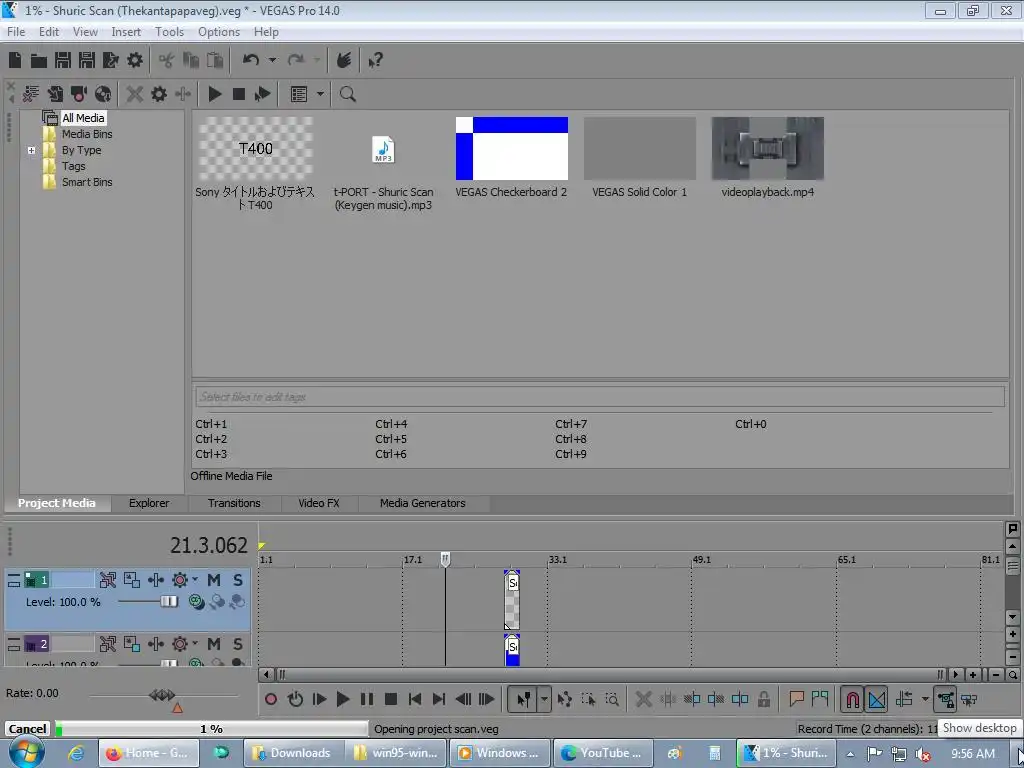1024x768 pixels.
Task: Open the Windows Start button
Action: (x=26, y=753)
